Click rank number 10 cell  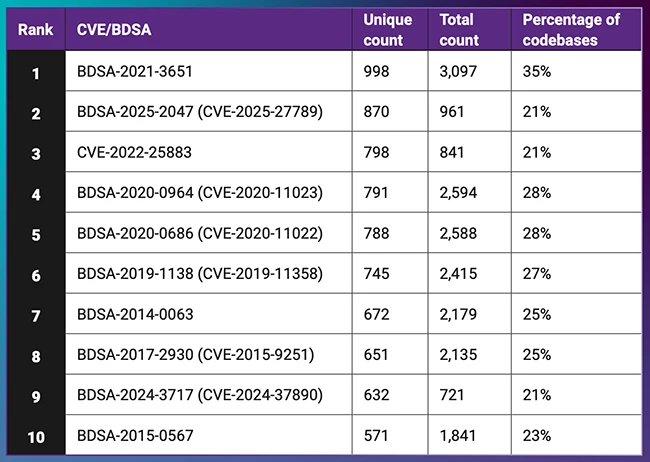pyautogui.click(x=35, y=435)
